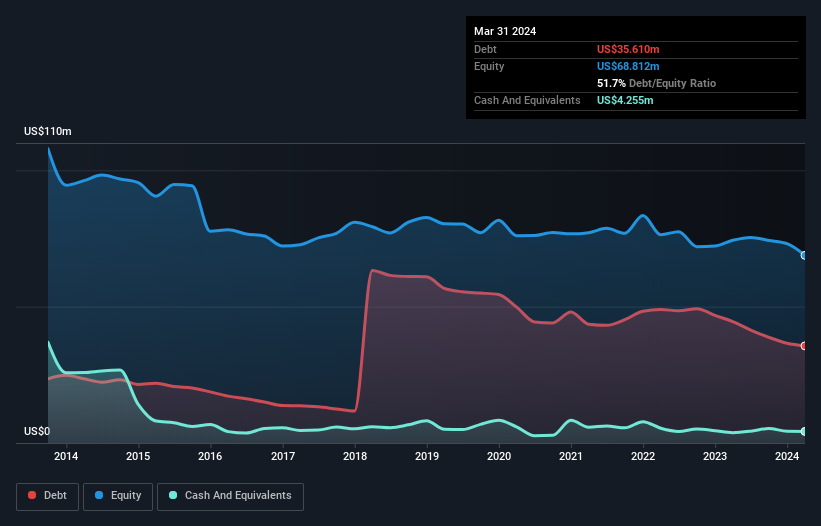Click the Equity row label in tooltip
This screenshot has height=526, width=821.
point(489,66)
